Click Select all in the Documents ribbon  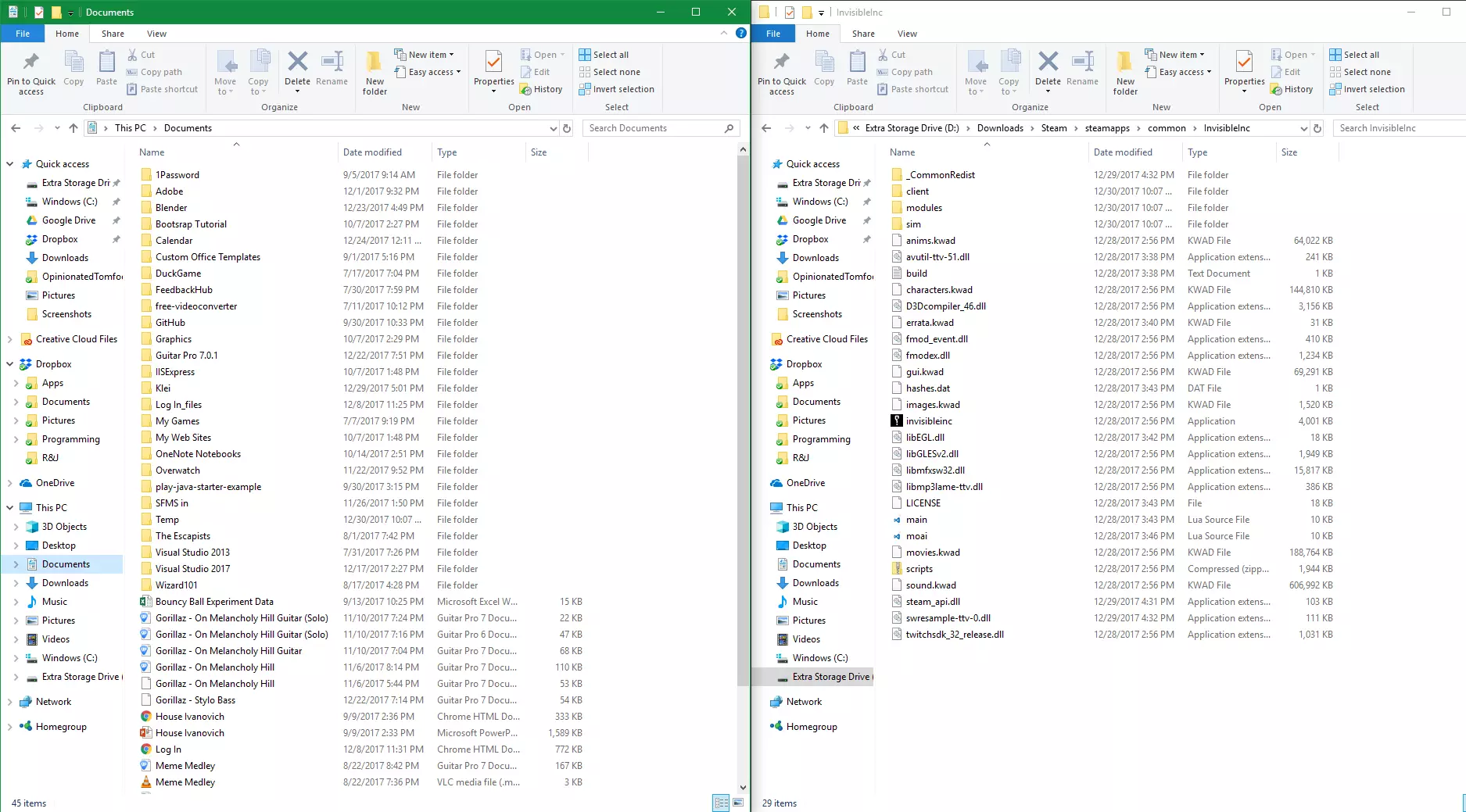tap(604, 55)
